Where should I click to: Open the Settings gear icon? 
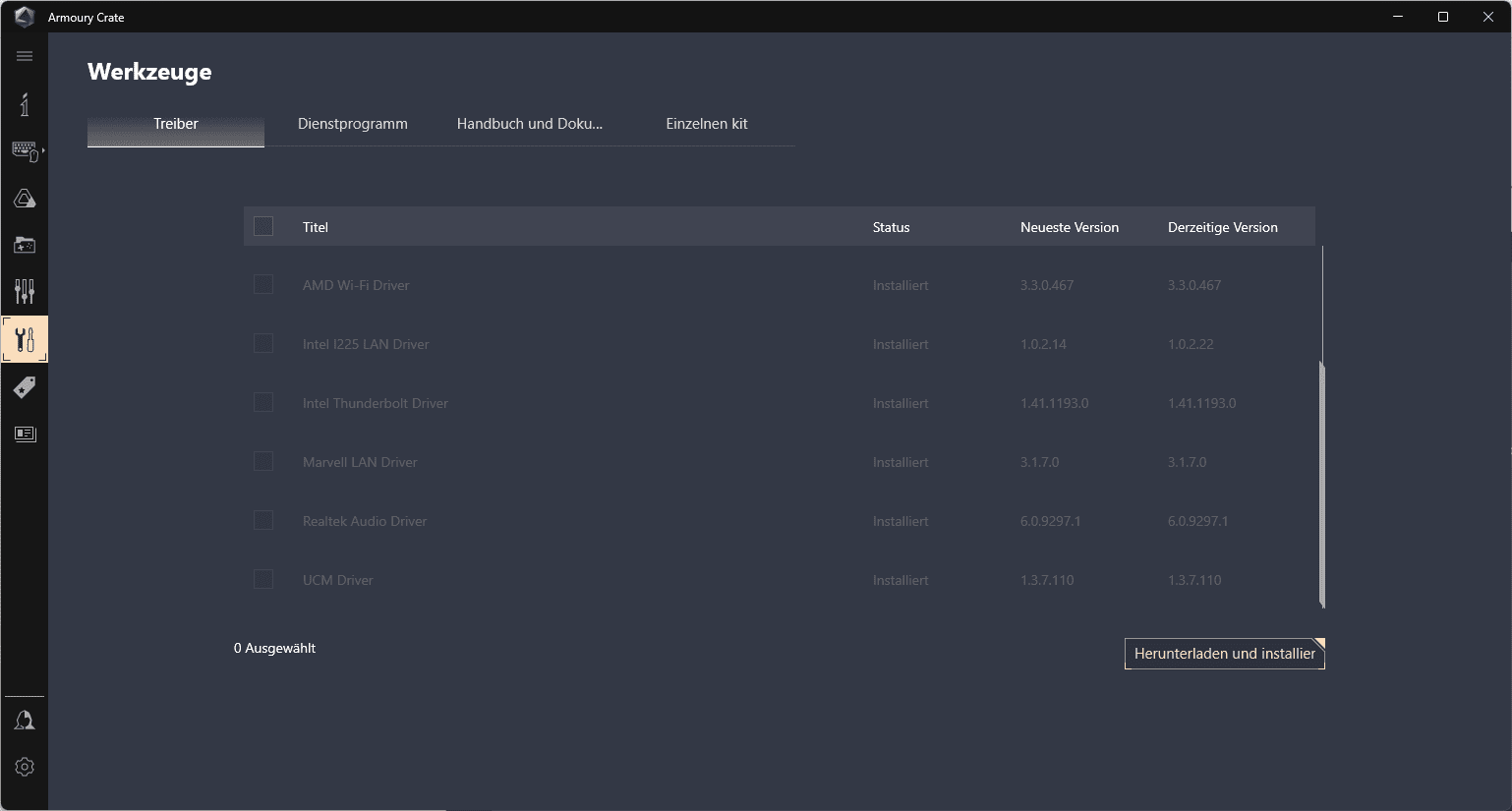click(x=25, y=767)
